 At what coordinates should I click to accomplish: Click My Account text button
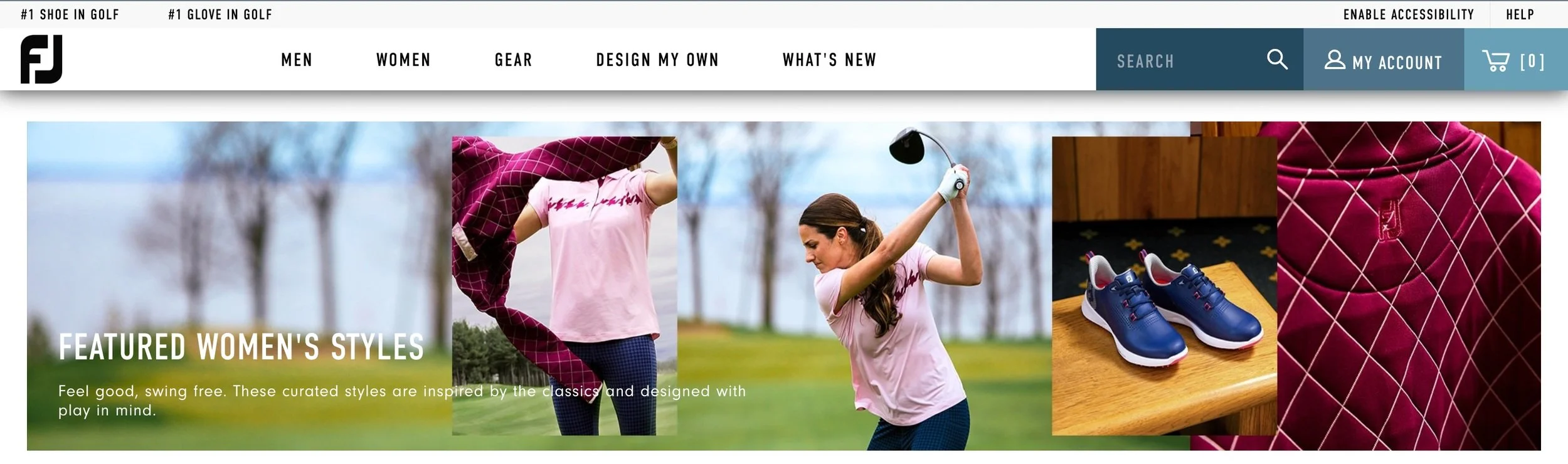click(x=1397, y=63)
